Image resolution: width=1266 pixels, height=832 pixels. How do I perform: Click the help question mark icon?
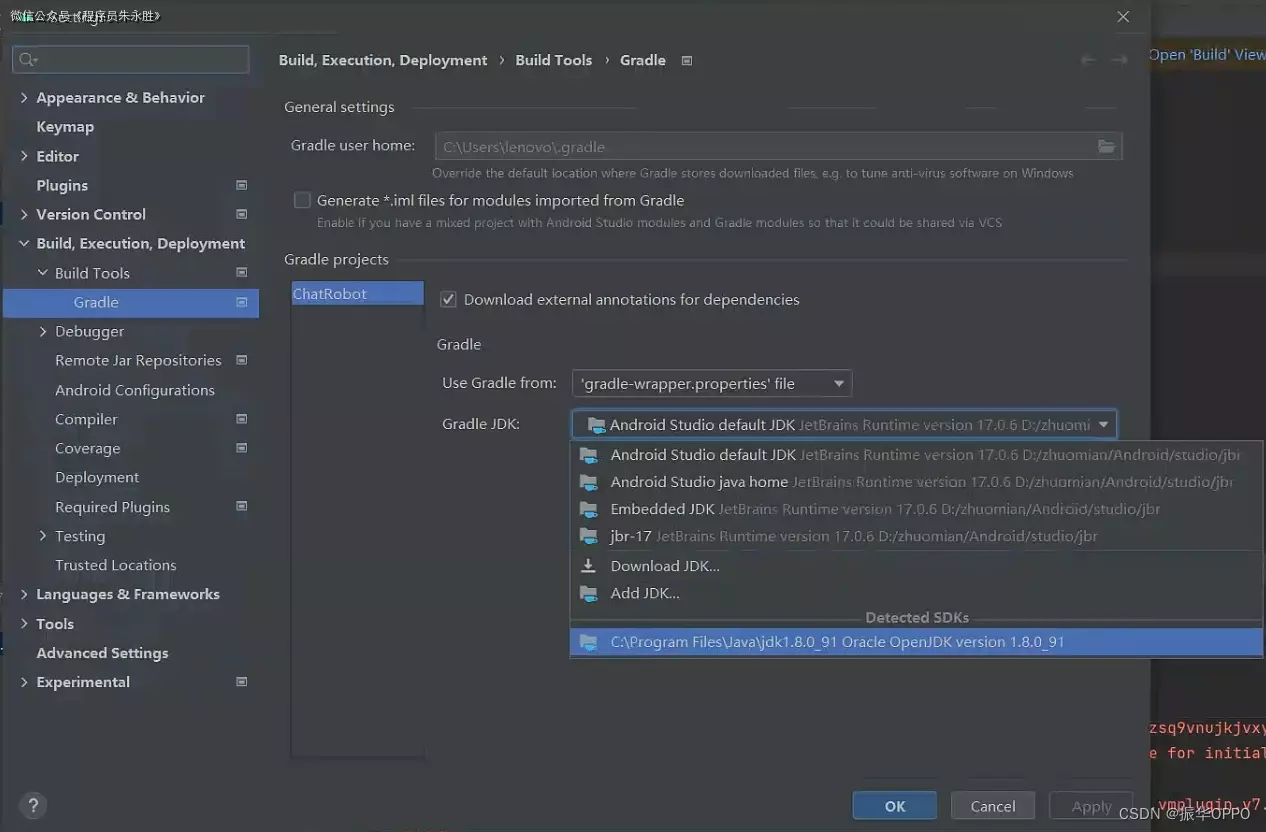coord(33,806)
